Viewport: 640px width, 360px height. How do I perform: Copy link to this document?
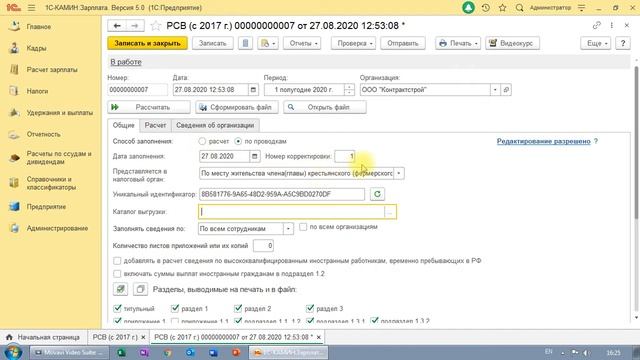tap(597, 25)
